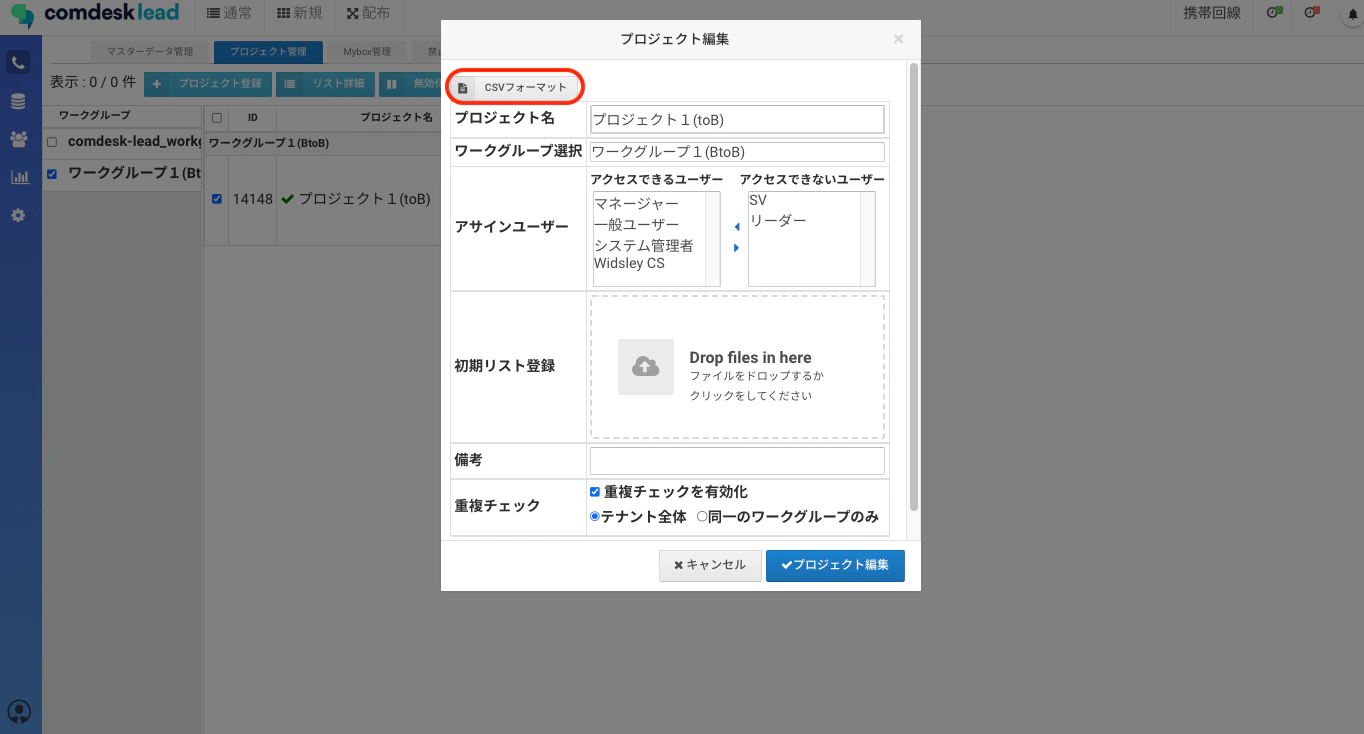Viewport: 1364px width, 734px height.
Task: Click the left arrow to move user to accessible
Action: tap(737, 227)
